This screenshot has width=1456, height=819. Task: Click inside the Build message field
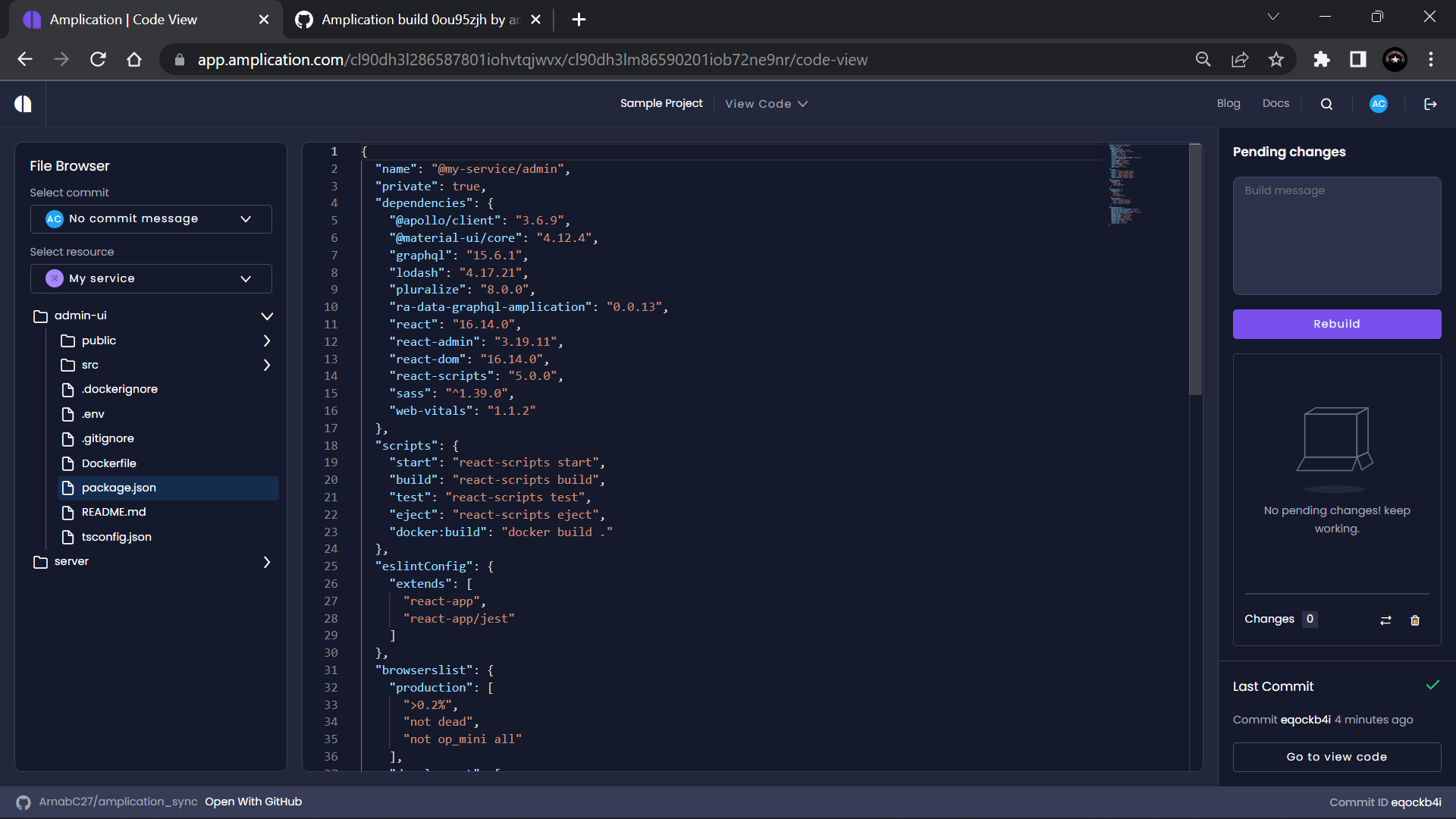pos(1336,235)
